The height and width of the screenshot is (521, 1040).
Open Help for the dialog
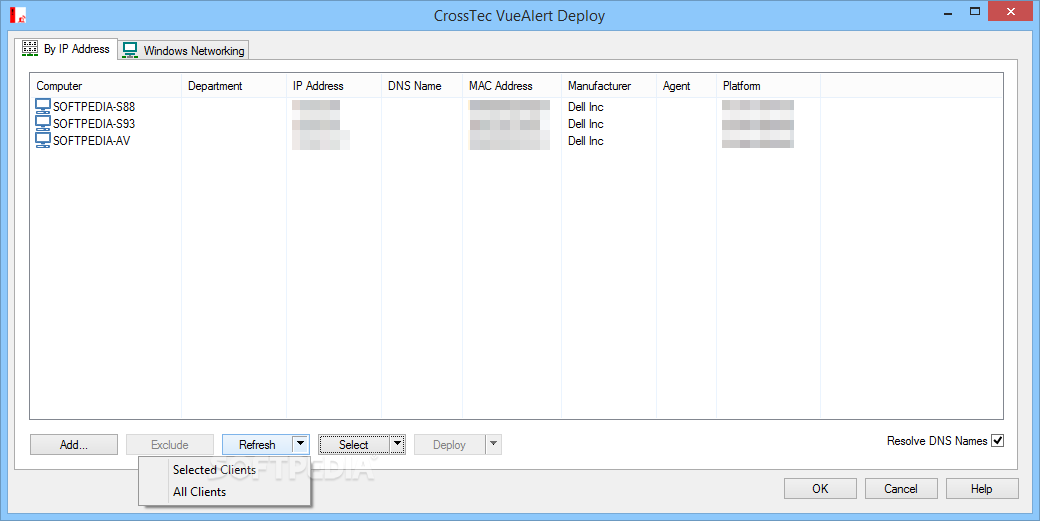coord(982,489)
